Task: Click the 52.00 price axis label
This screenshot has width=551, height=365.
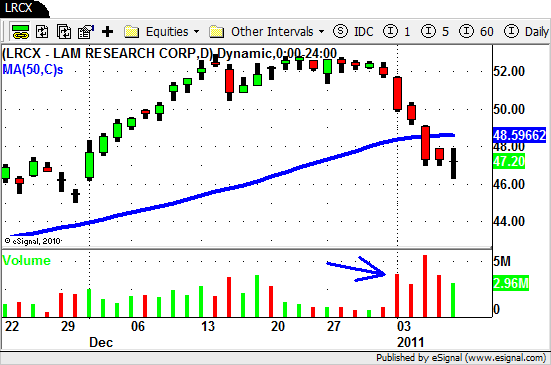Action: tap(509, 71)
